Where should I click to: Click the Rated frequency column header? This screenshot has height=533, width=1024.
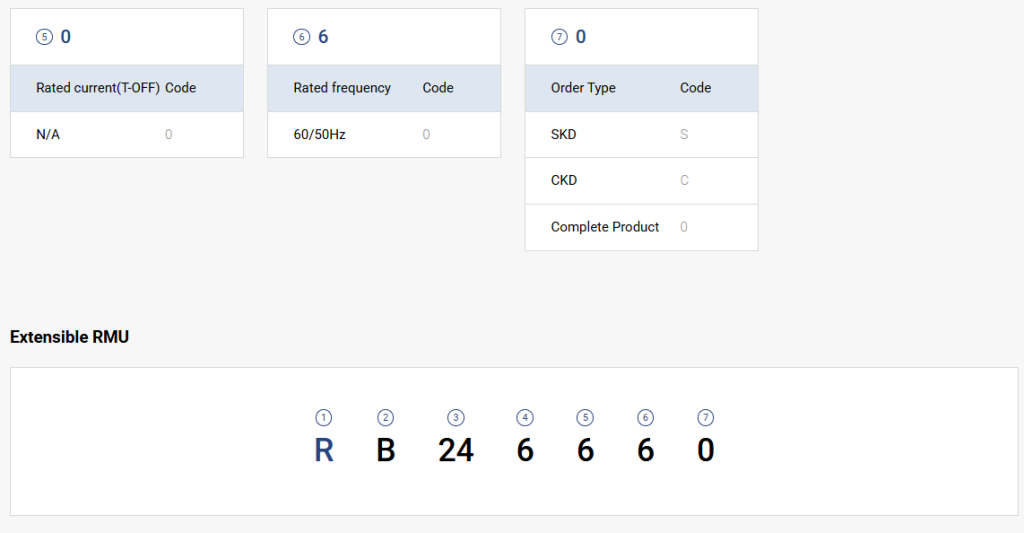pyautogui.click(x=342, y=88)
